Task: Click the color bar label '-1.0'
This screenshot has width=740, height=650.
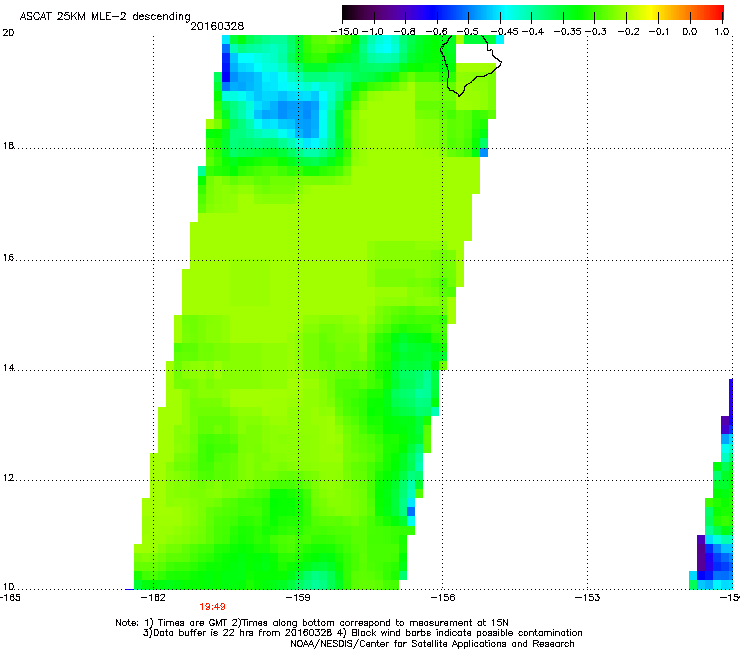Action: [373, 32]
